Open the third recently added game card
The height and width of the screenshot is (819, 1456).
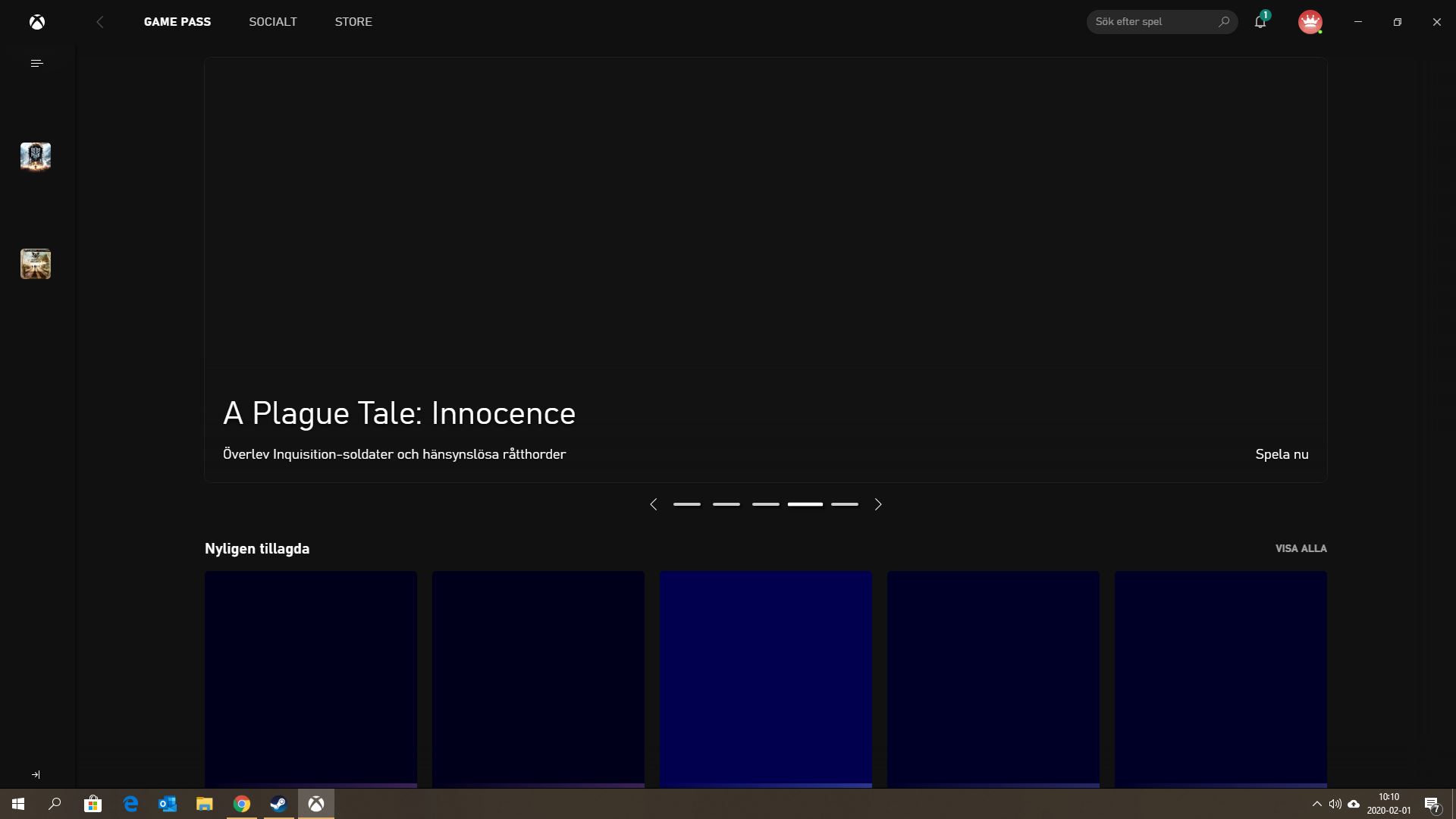[x=766, y=679]
